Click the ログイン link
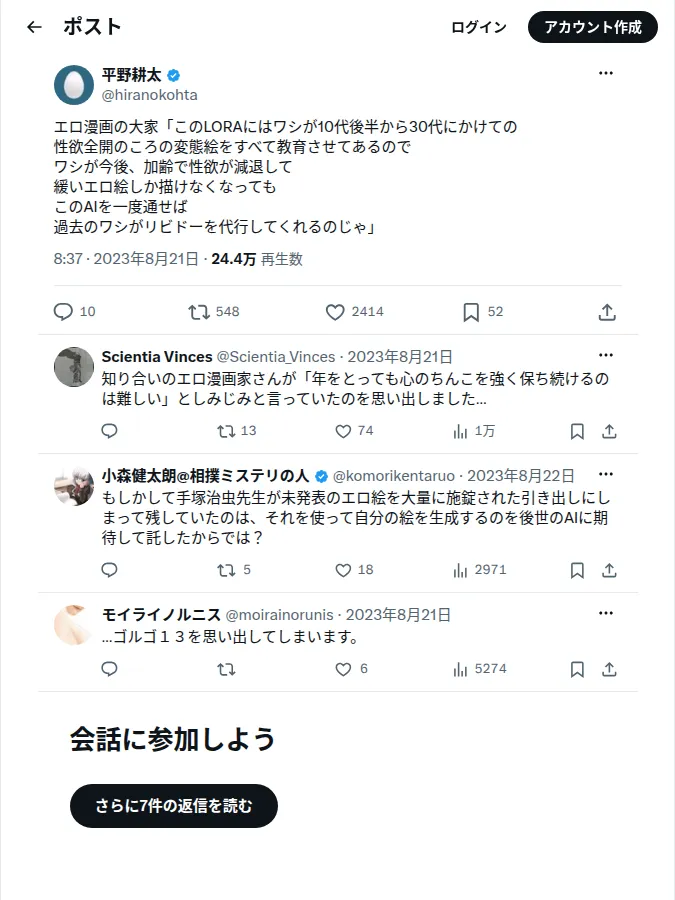This screenshot has width=675, height=900. (x=479, y=27)
